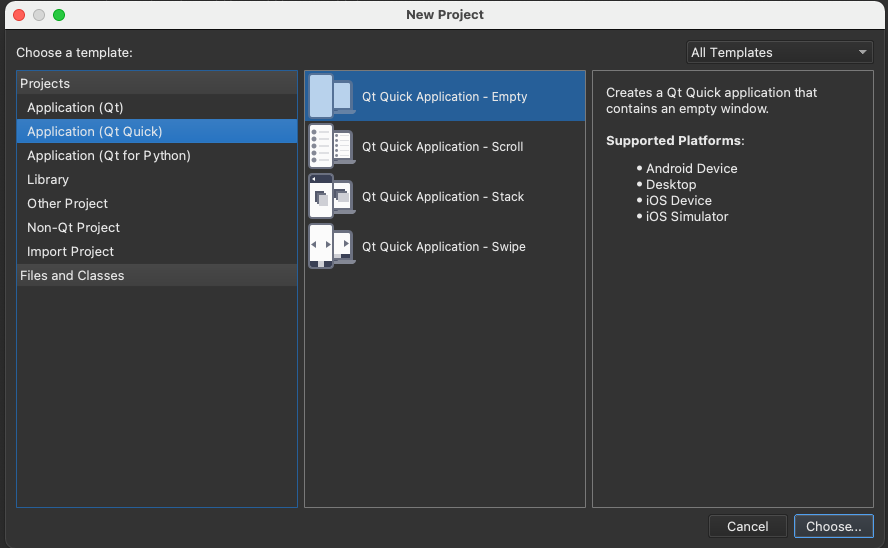Screen dimensions: 888x548
Task: Select Qt Quick Application - Swipe label
Action: pyautogui.click(x=443, y=247)
